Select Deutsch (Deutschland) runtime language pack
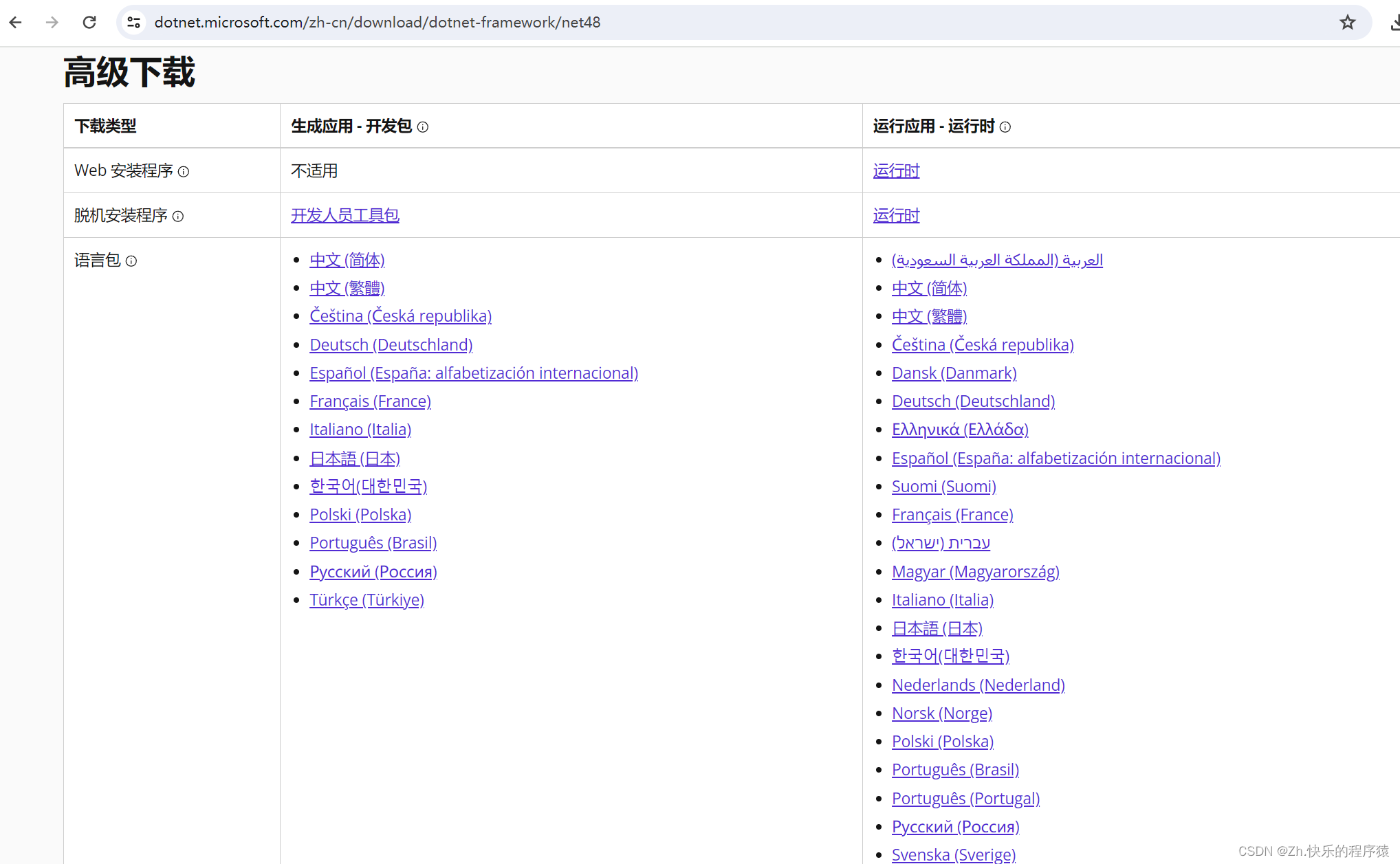This screenshot has height=864, width=1400. [973, 401]
